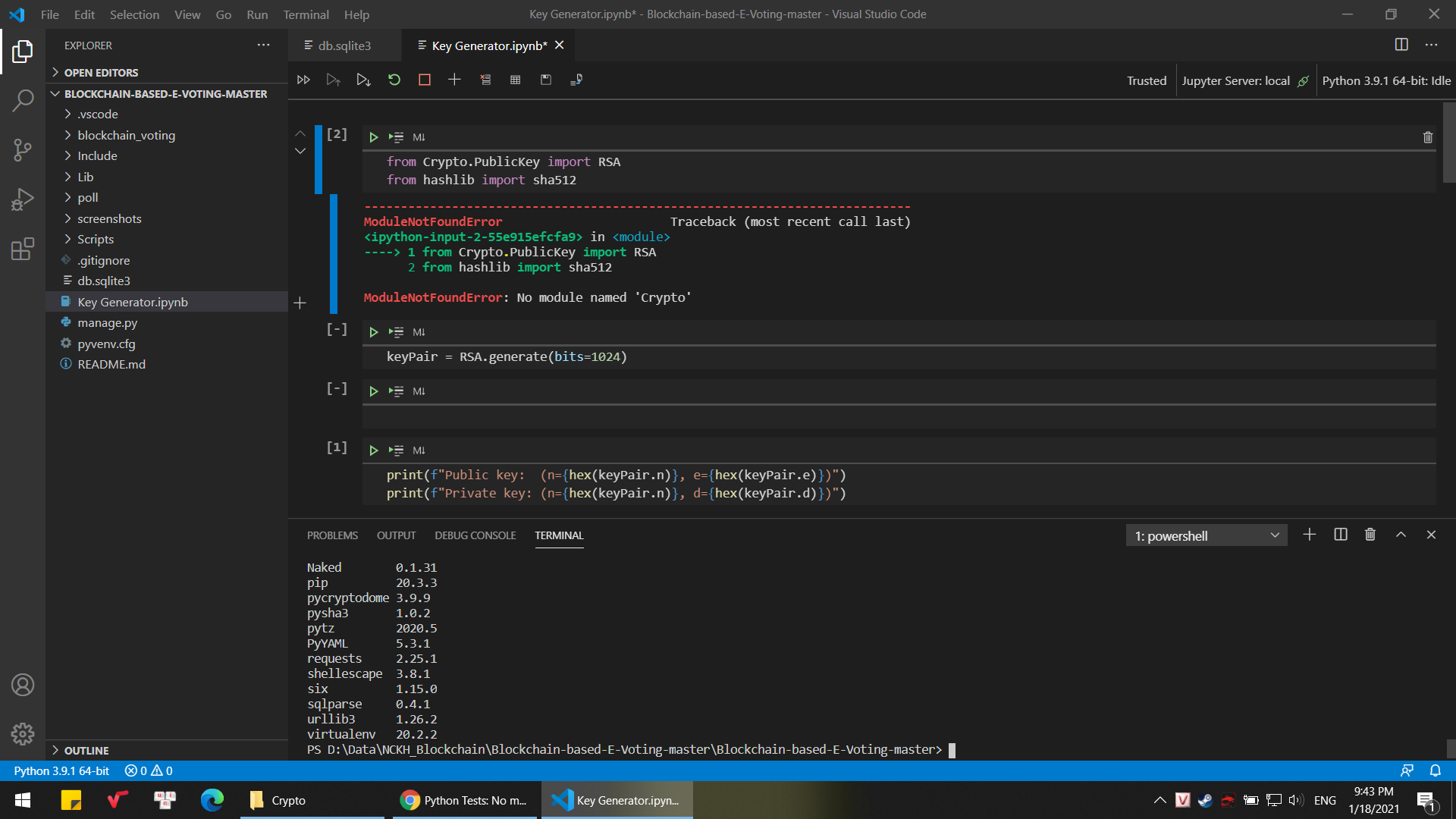Click the Variables icon in Jupyter toolbar
This screenshot has width=1456, height=819.
click(516, 79)
